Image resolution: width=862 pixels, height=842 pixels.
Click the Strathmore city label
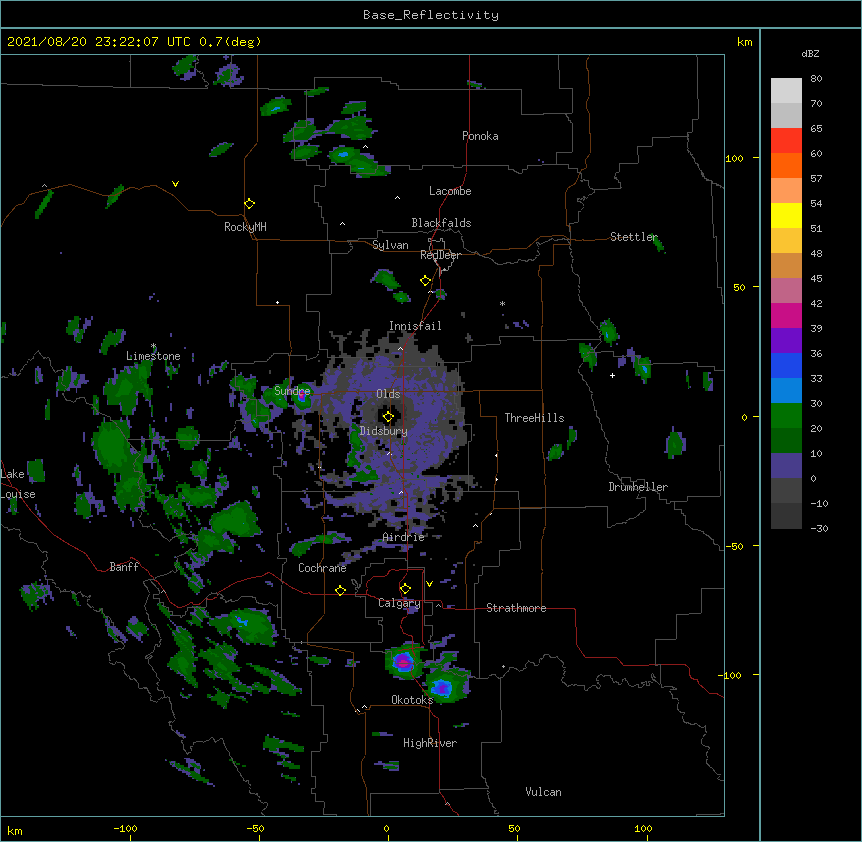[x=516, y=608]
